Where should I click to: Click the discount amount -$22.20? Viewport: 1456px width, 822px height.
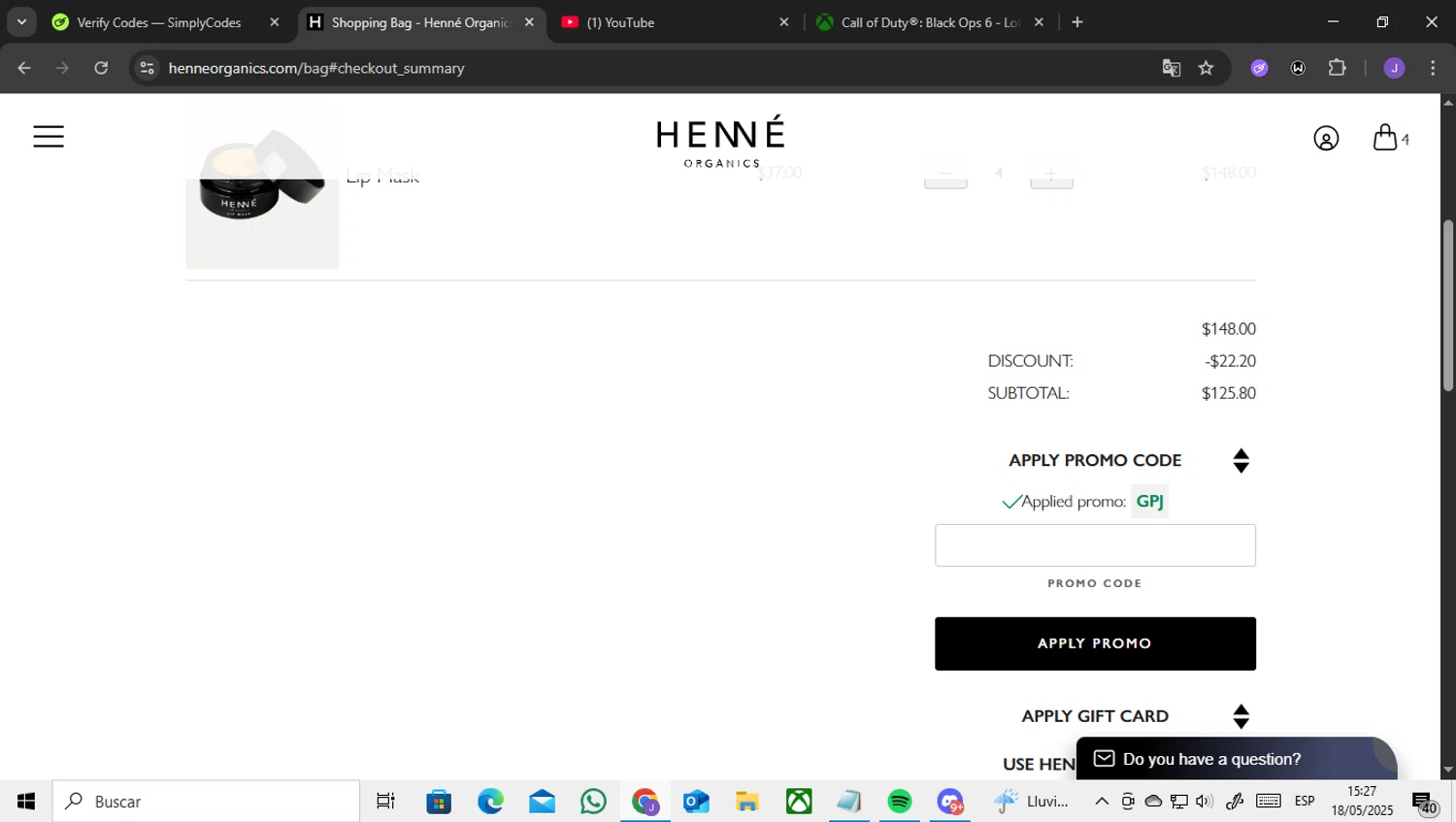(1230, 361)
